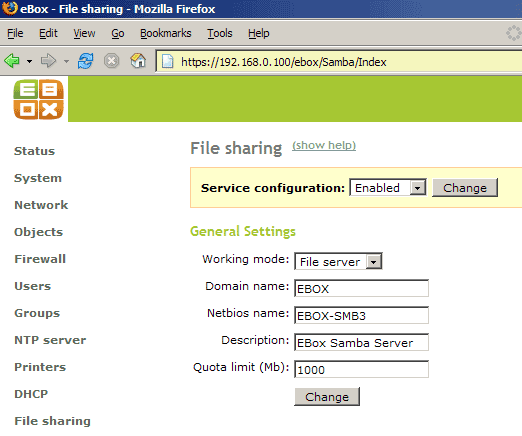522x436 pixels.
Task: Open the Printers section in sidebar
Action: pos(40,367)
